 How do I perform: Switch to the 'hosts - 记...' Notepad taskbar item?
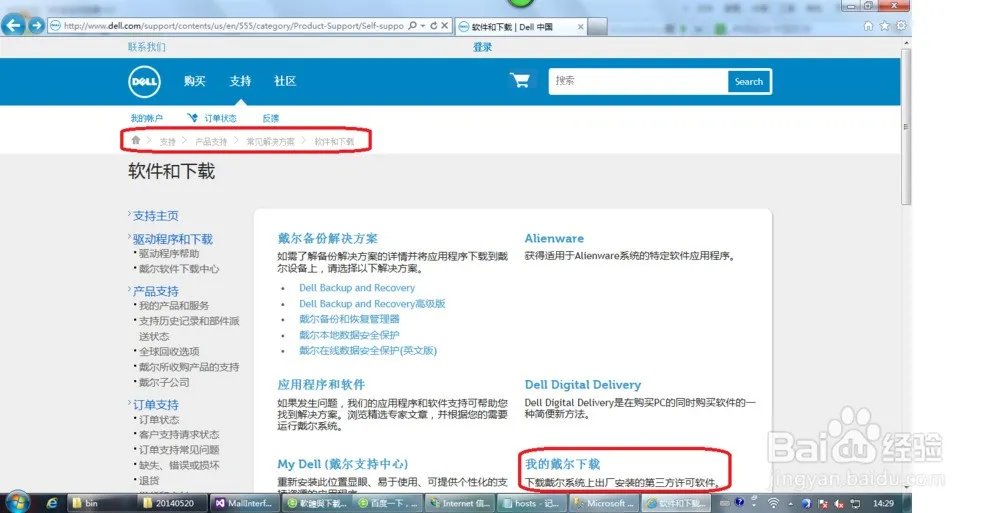point(531,503)
